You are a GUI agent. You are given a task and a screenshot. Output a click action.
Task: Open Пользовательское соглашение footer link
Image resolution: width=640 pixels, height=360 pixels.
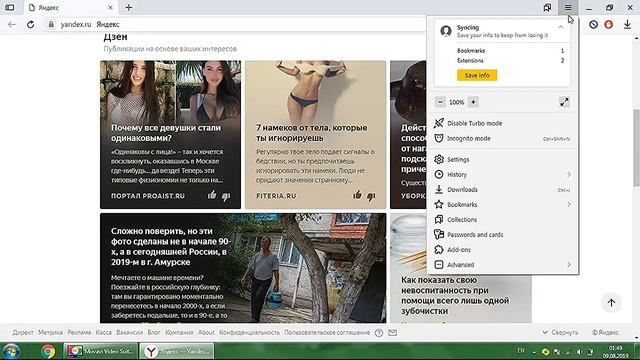[x=327, y=333]
